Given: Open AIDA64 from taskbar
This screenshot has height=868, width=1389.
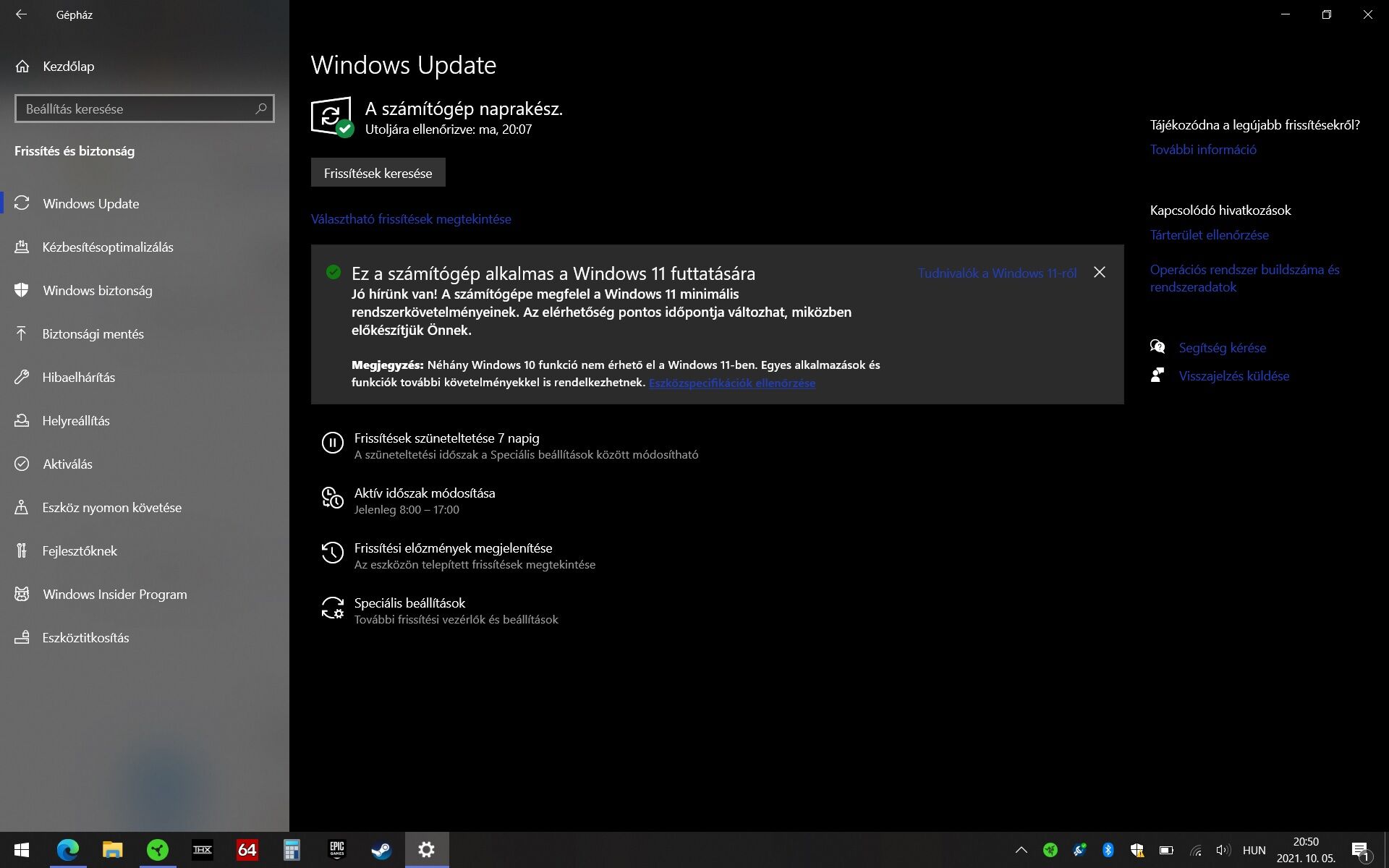Looking at the screenshot, I should point(247,850).
